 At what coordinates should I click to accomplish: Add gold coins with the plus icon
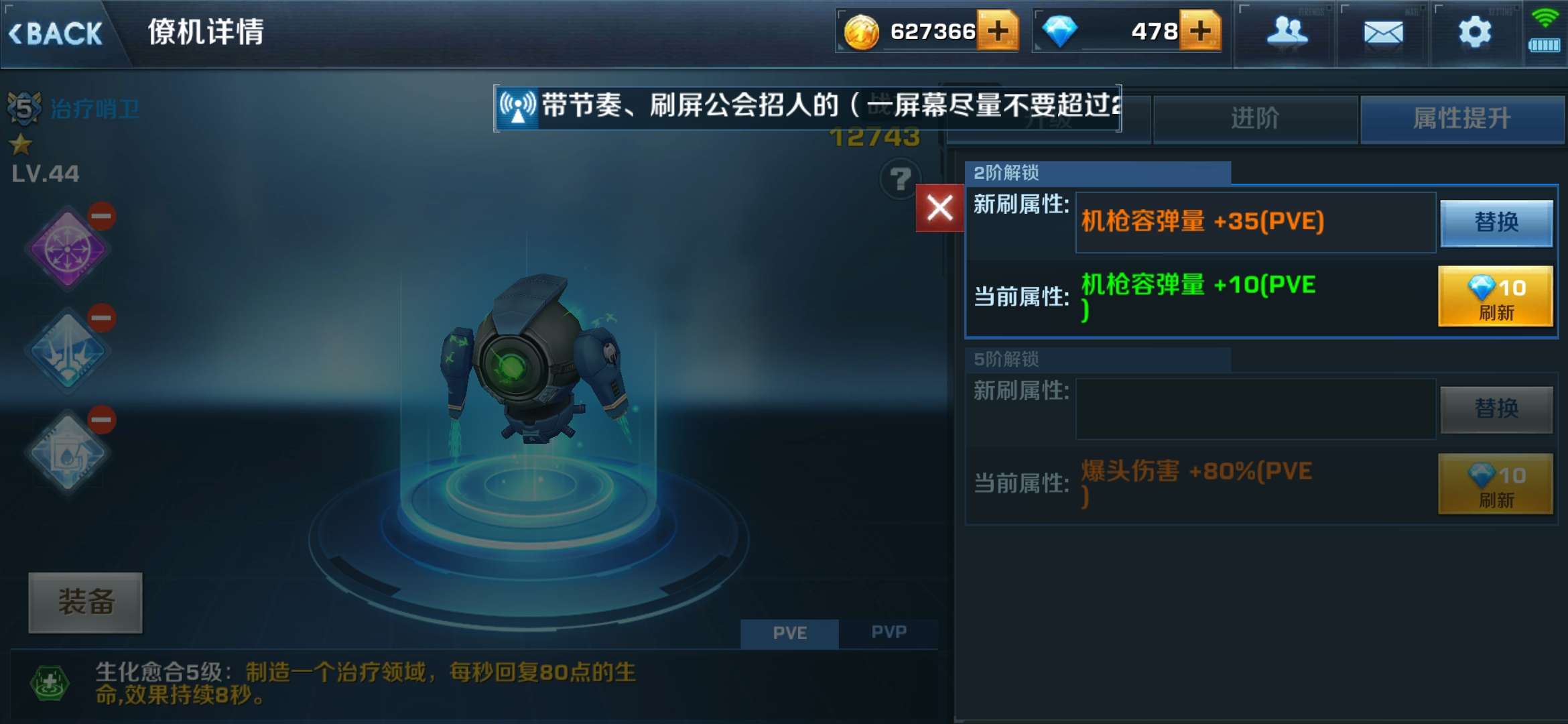[998, 31]
